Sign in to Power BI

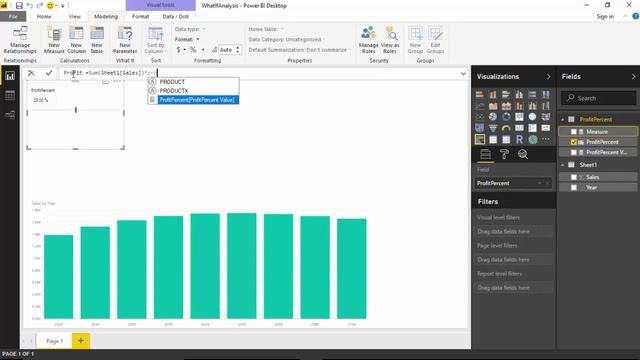pos(605,16)
